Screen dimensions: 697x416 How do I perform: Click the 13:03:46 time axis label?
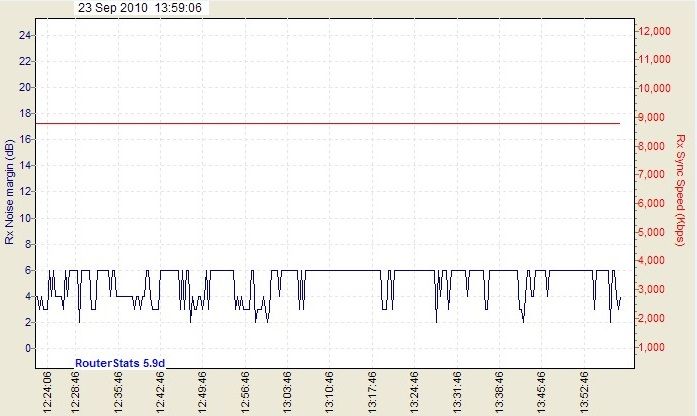point(289,390)
